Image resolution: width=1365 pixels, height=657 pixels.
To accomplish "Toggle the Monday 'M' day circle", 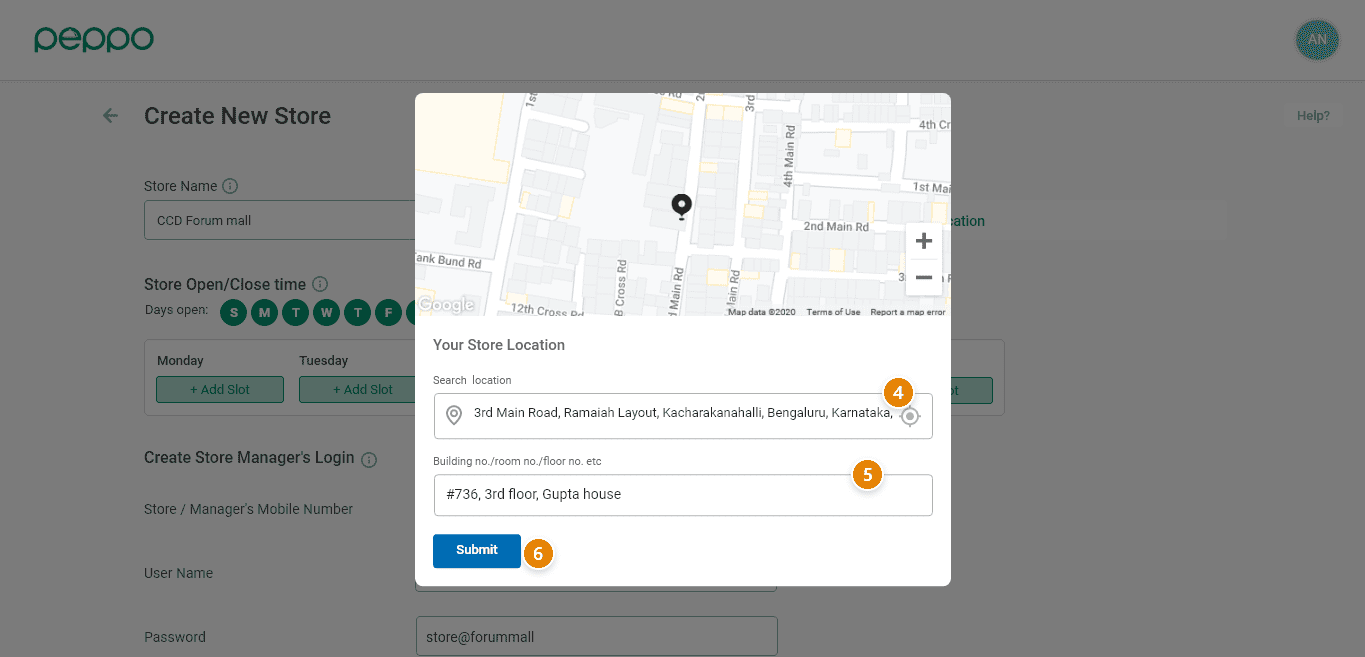I will [265, 313].
